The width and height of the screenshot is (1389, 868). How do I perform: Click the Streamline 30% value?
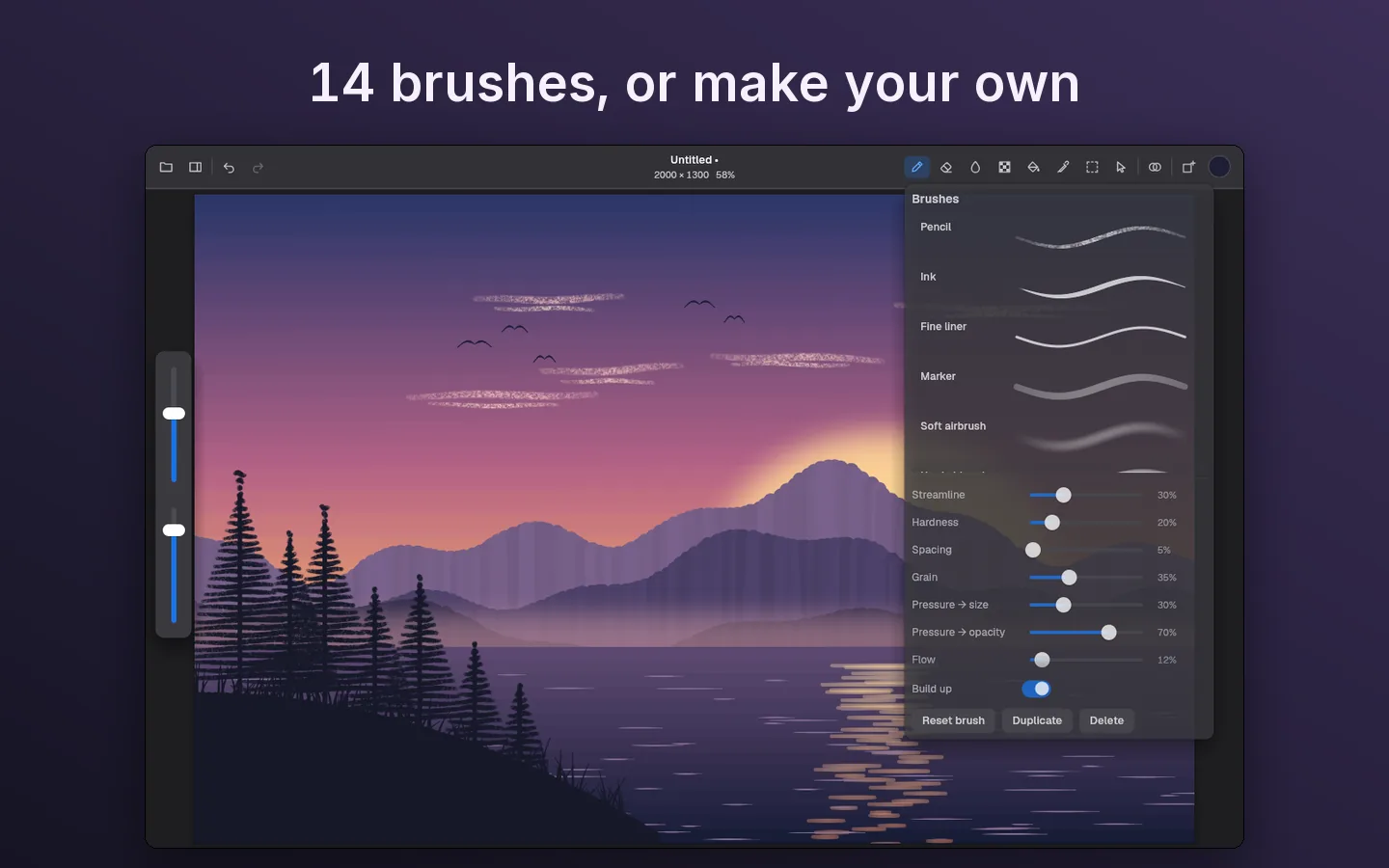pos(1166,495)
